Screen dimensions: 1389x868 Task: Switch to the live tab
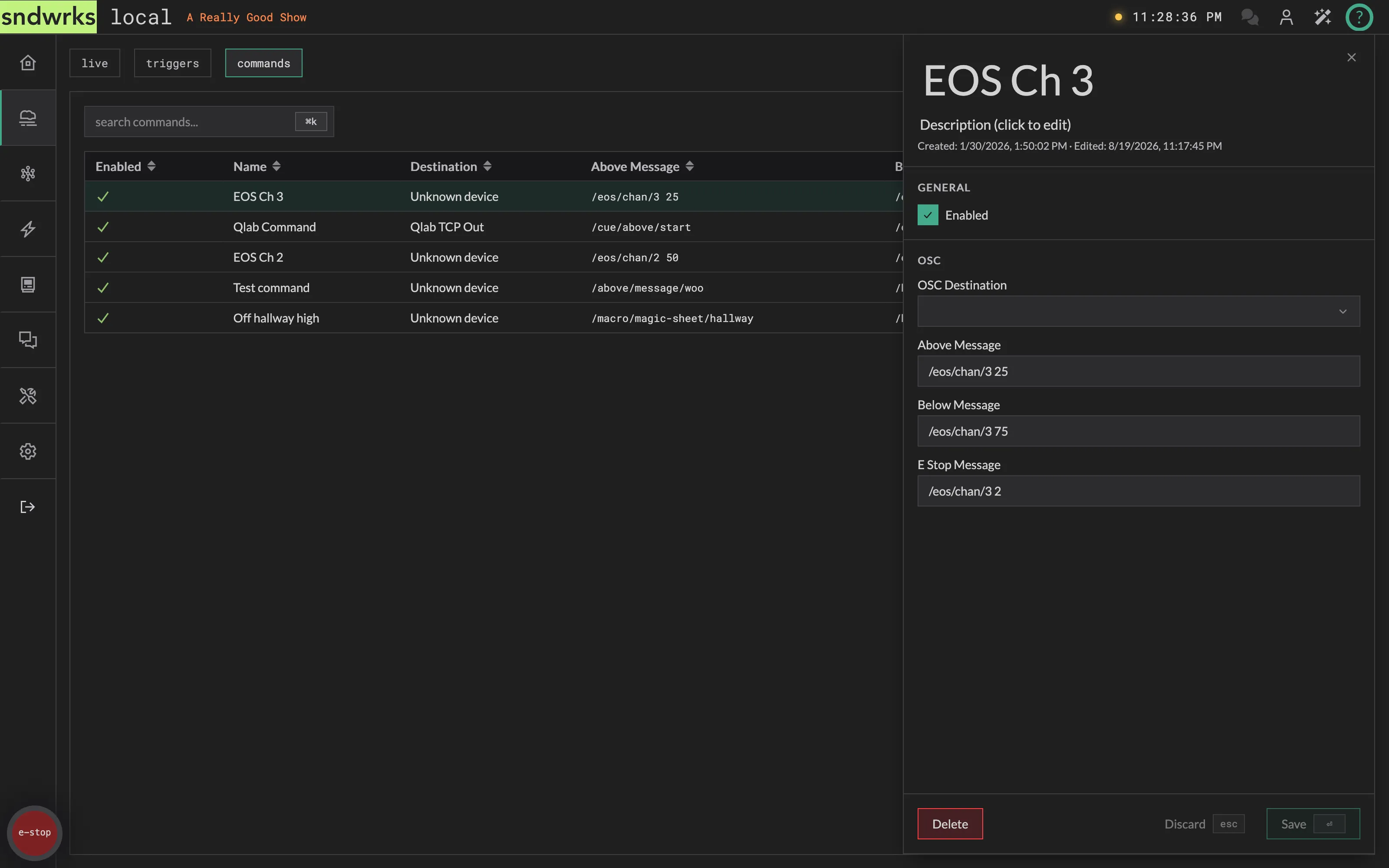[x=95, y=63]
